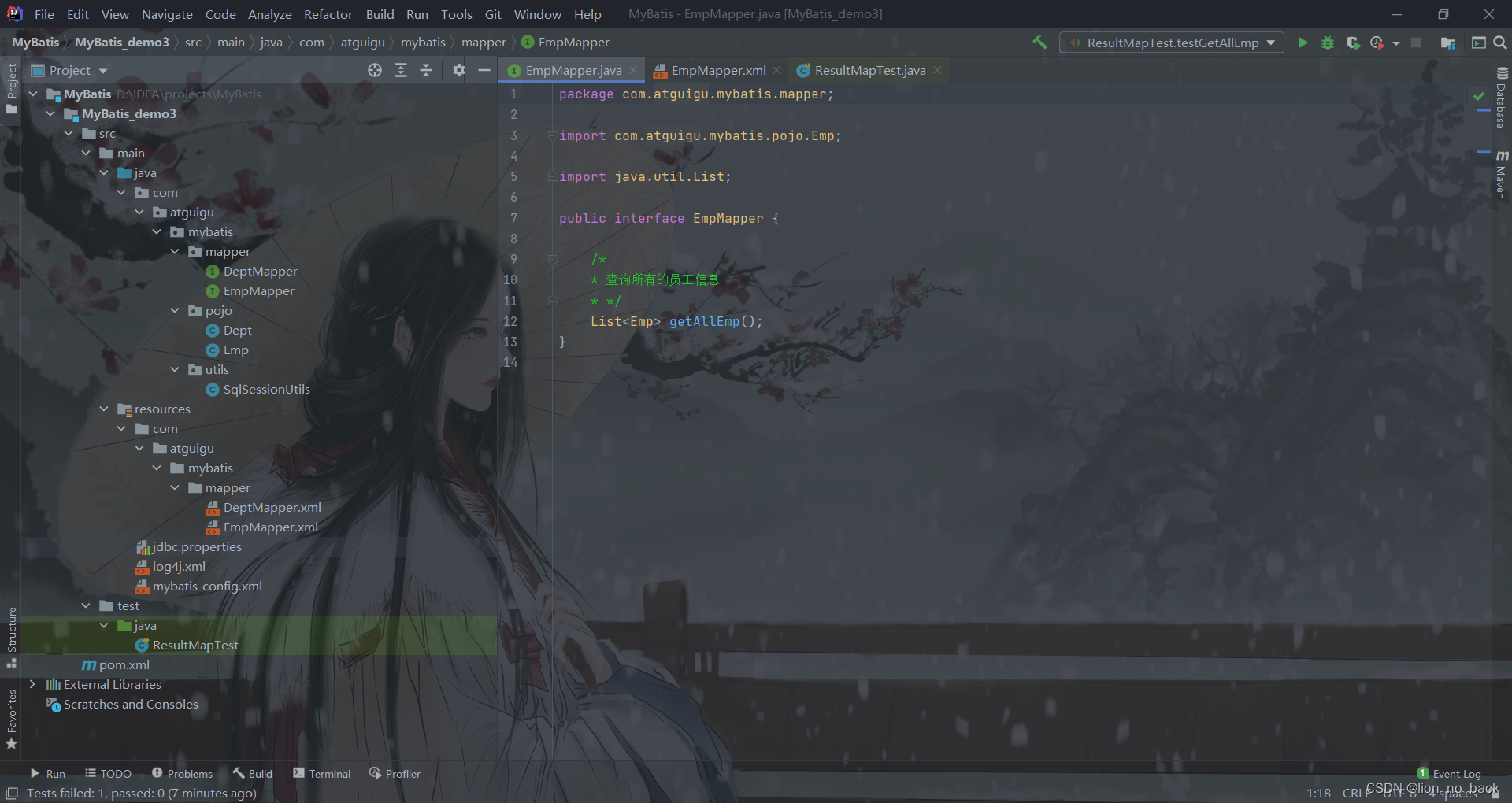Close the ResultMapTest.java tab
The height and width of the screenshot is (803, 1512).
coord(937,70)
